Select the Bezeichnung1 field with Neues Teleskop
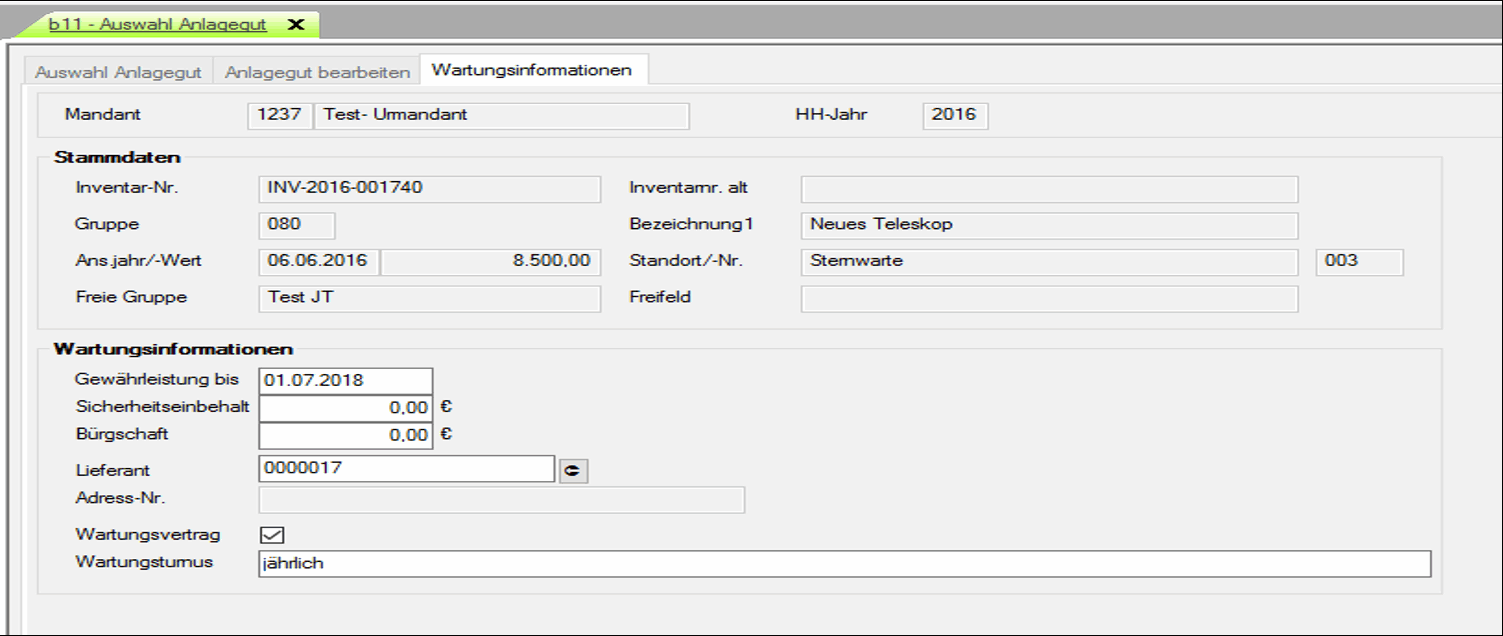 (x=1049, y=225)
